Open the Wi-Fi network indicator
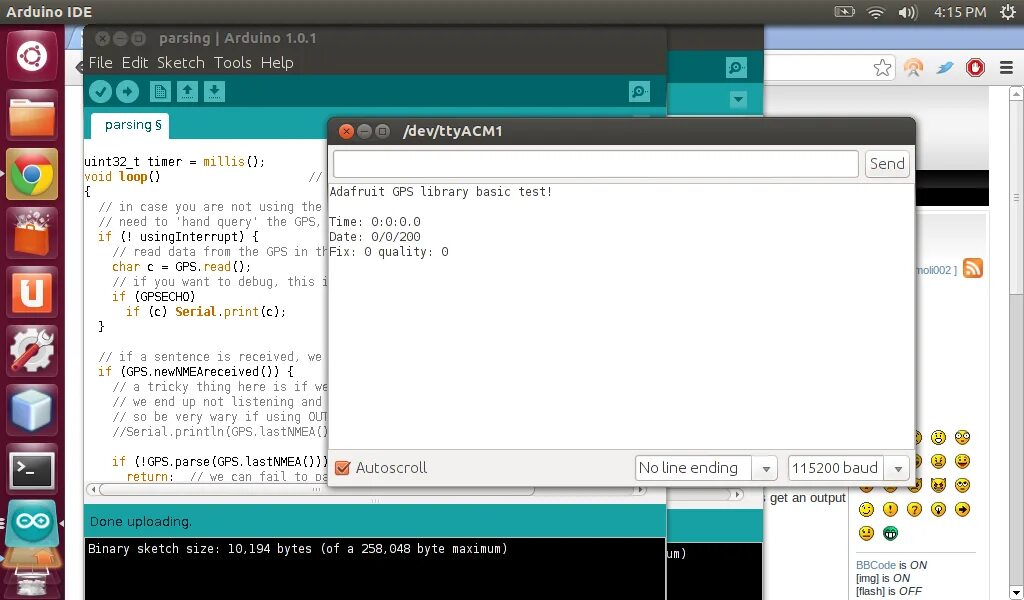The height and width of the screenshot is (600, 1024). 876,12
